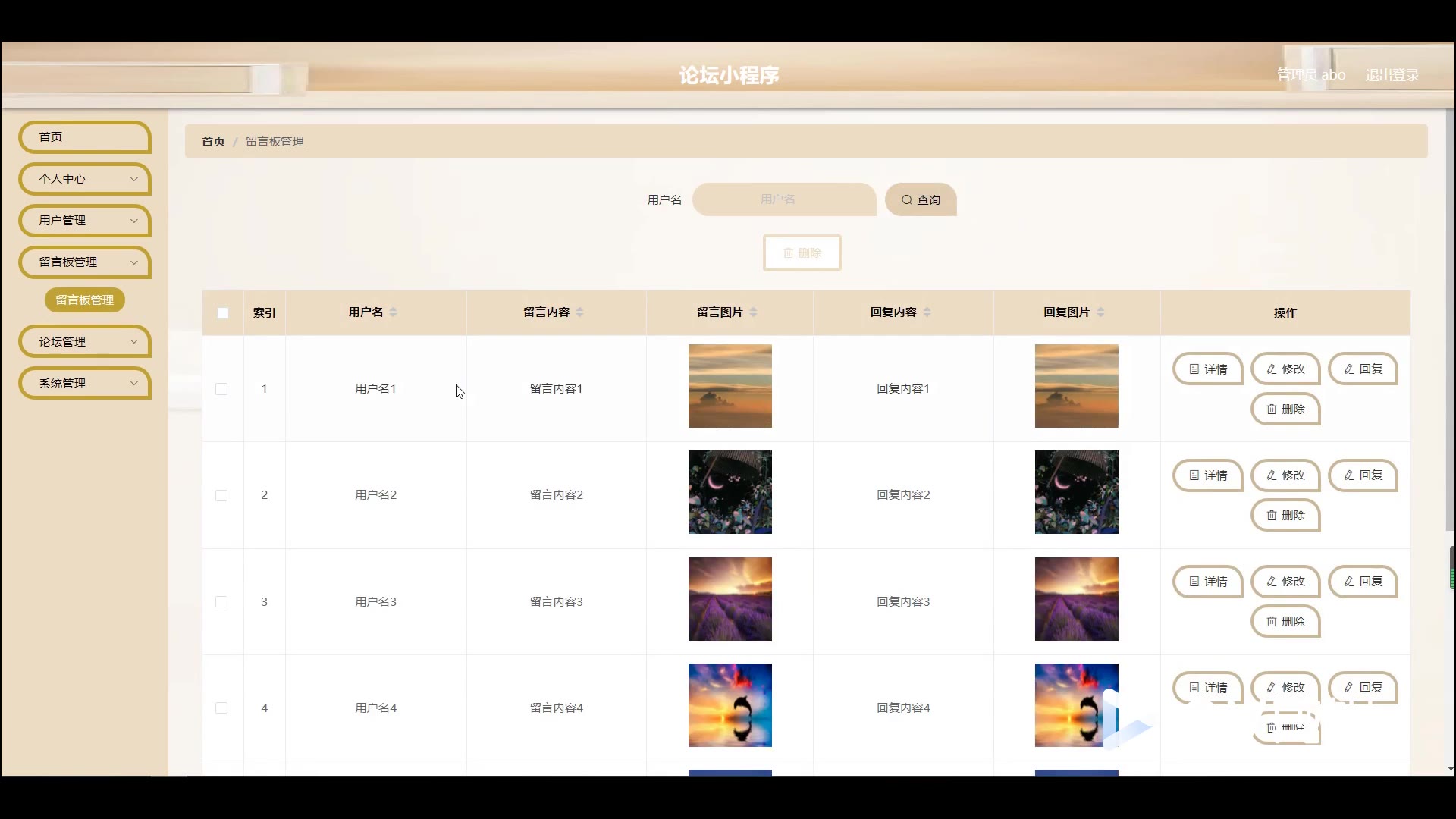
Task: Open 详情 for row 用户名1
Action: click(x=1207, y=369)
